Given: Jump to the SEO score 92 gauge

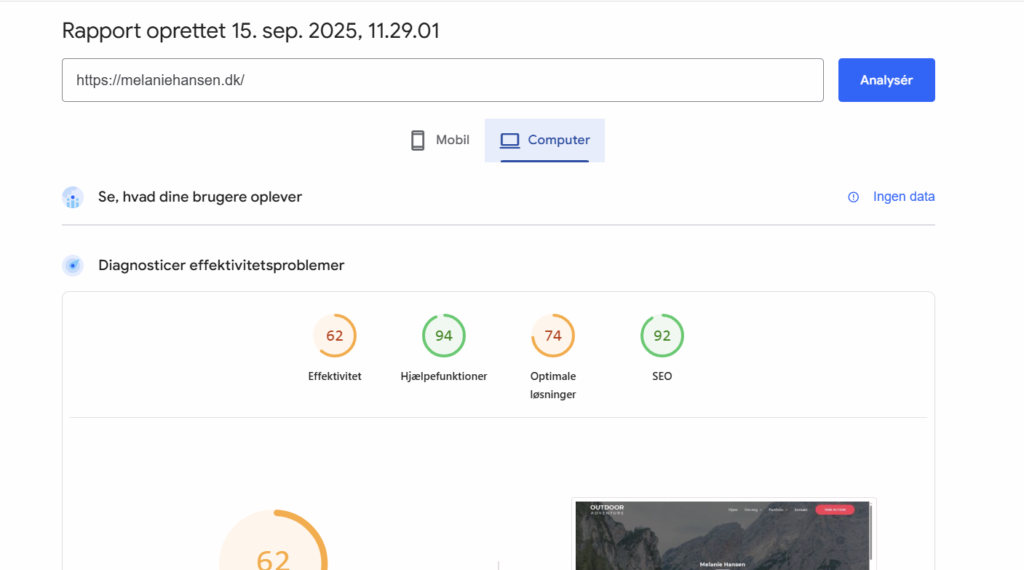Looking at the screenshot, I should coord(662,336).
